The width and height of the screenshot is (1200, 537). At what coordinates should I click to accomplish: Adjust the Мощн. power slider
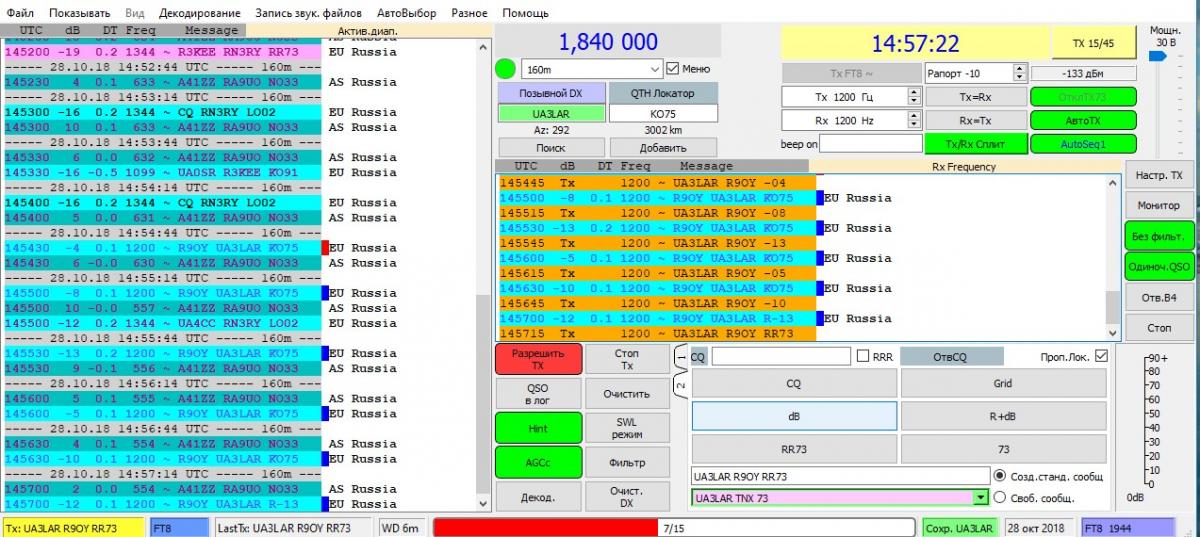tap(1156, 58)
